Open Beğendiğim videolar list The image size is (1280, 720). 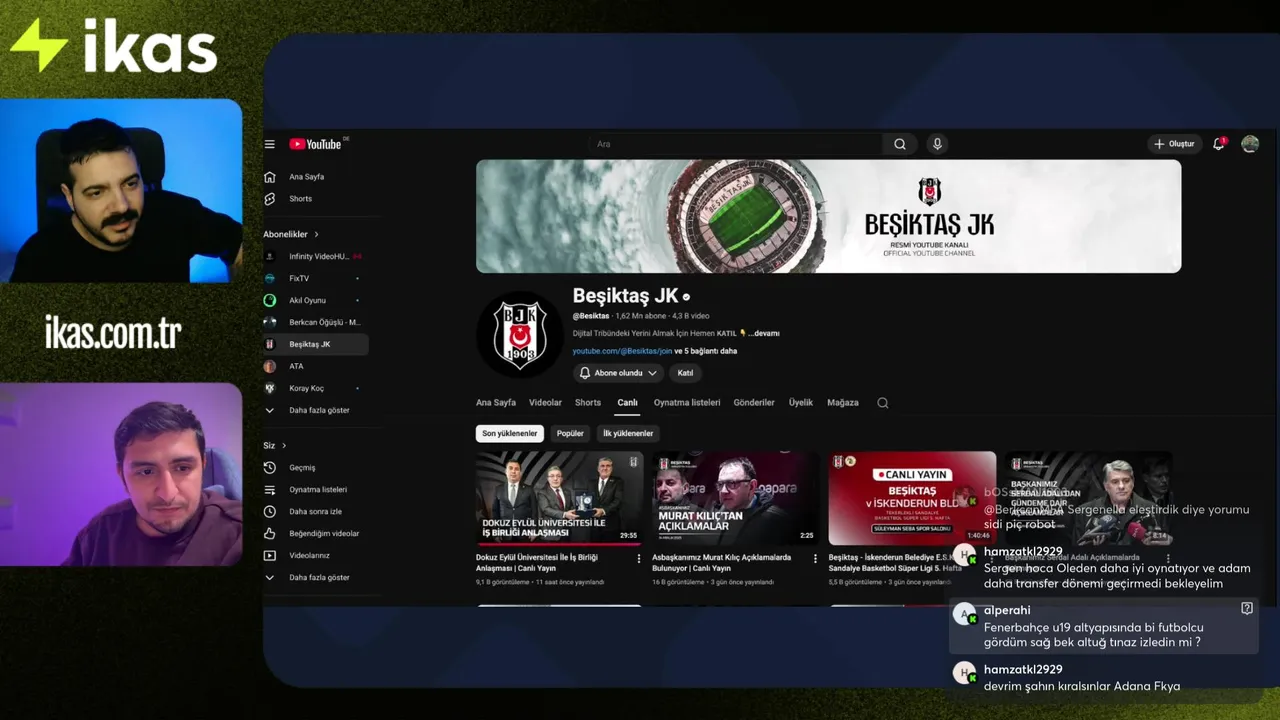(x=315, y=533)
